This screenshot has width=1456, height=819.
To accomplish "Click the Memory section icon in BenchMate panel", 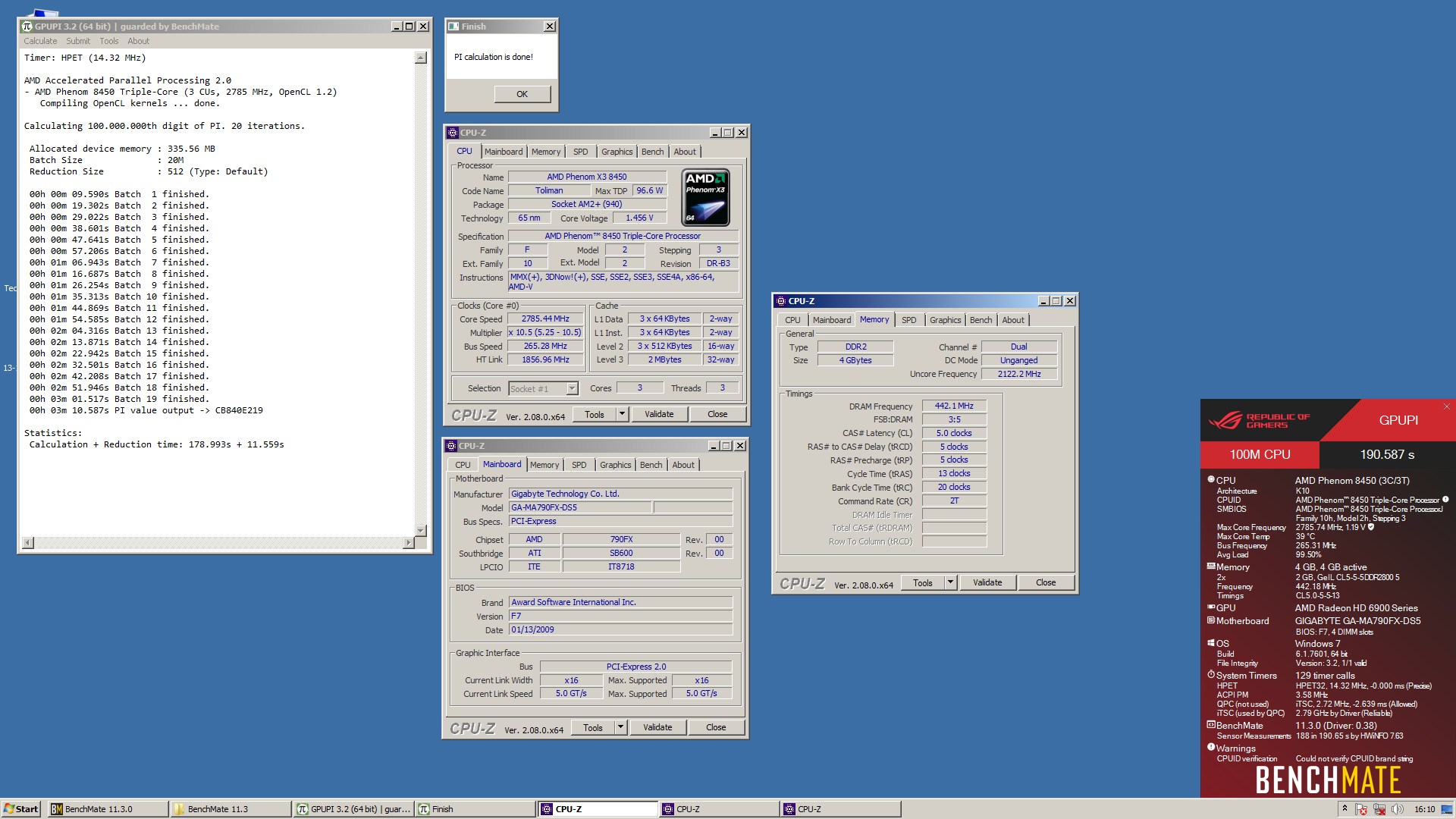I will pos(1211,566).
